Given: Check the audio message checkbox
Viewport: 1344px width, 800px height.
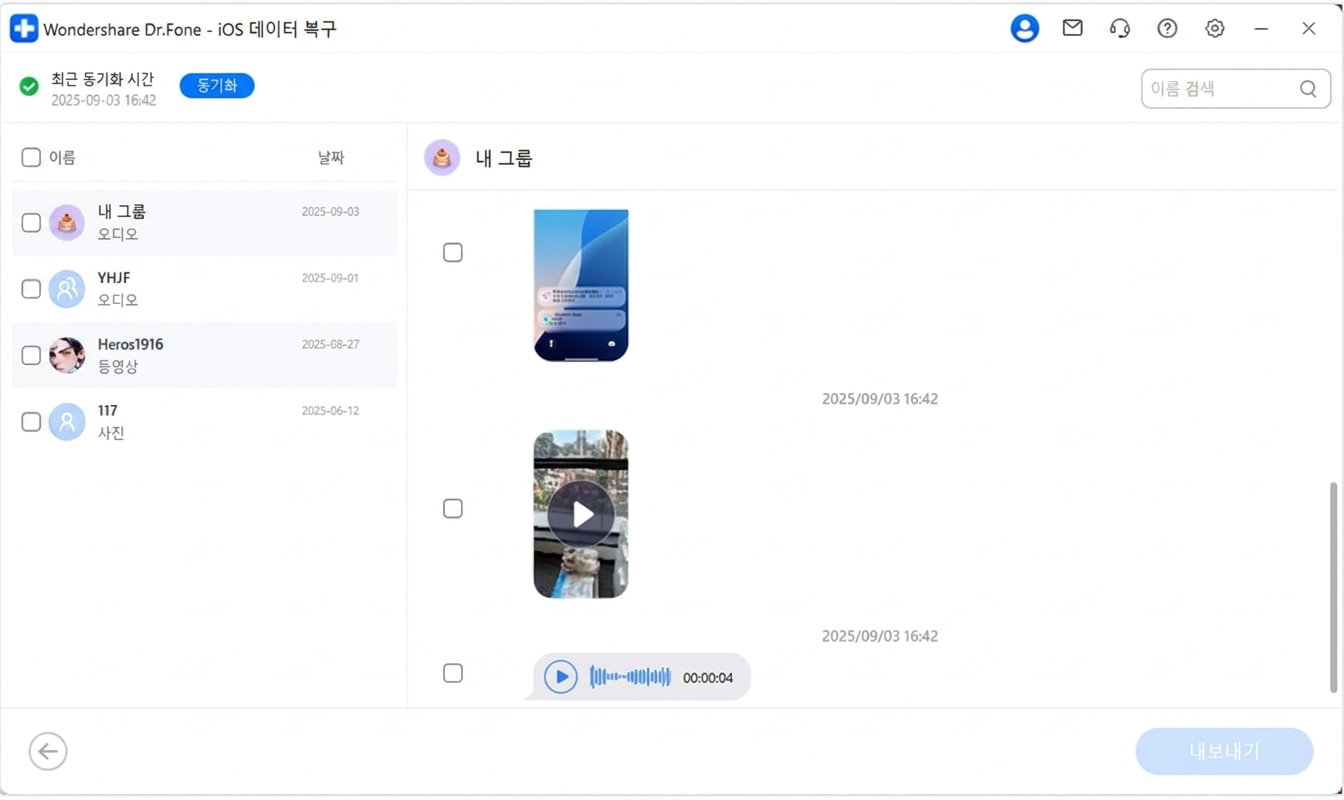Looking at the screenshot, I should 453,673.
